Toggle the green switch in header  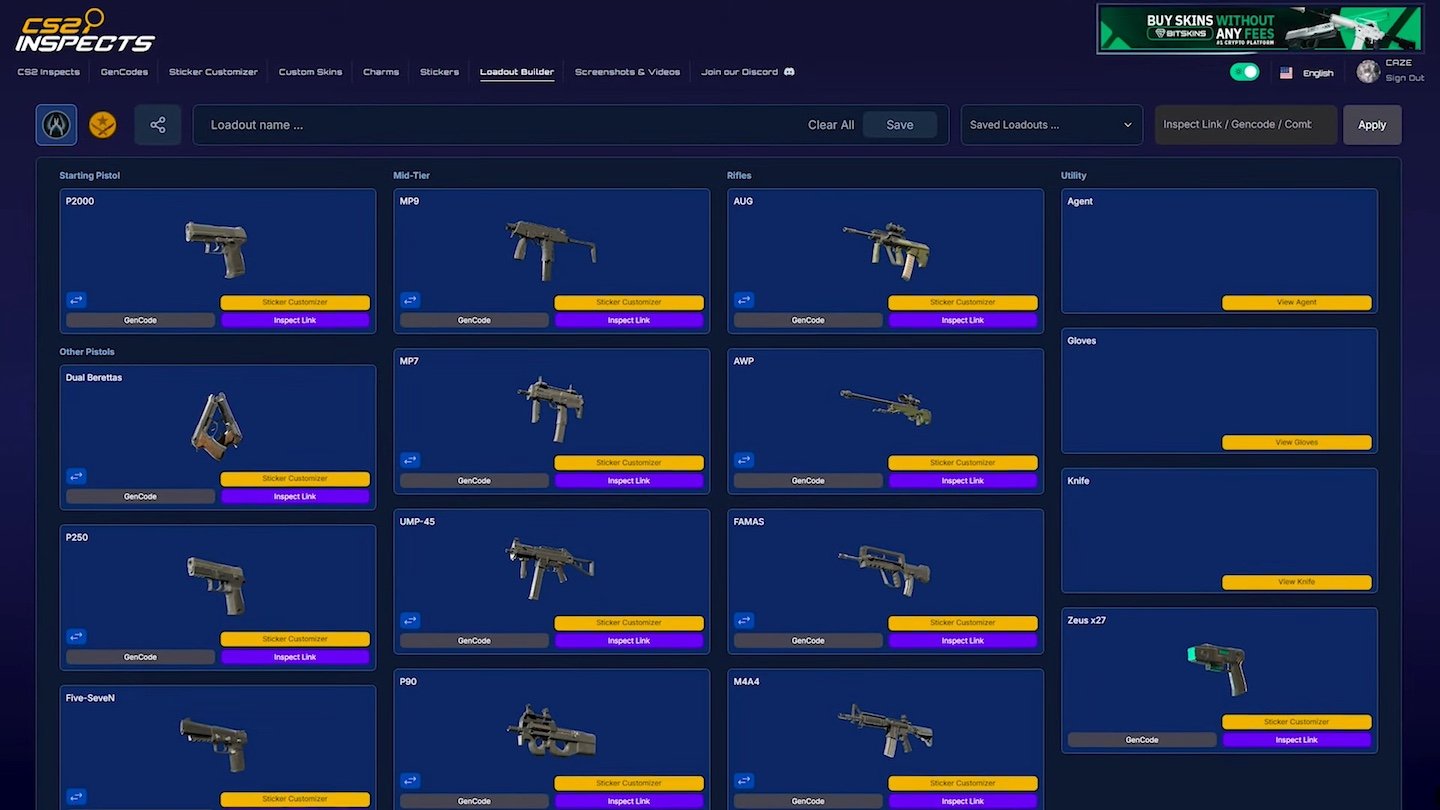click(1244, 72)
